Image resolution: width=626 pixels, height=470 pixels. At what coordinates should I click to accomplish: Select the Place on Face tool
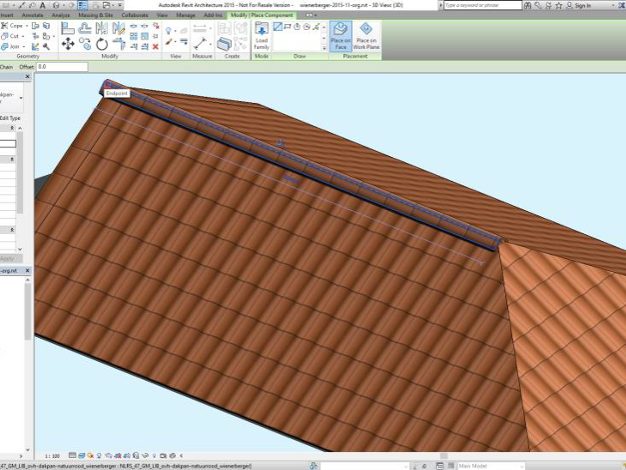pyautogui.click(x=341, y=35)
